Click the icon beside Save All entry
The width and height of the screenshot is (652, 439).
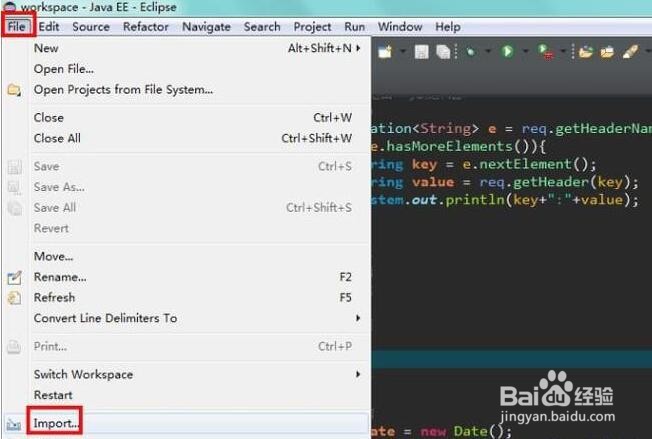coord(15,208)
